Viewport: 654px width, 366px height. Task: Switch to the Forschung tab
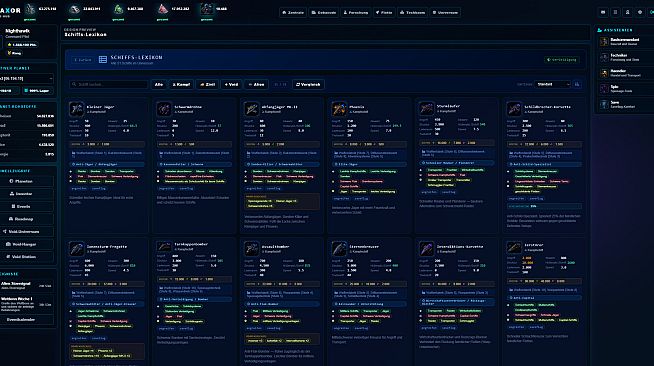[x=356, y=13]
